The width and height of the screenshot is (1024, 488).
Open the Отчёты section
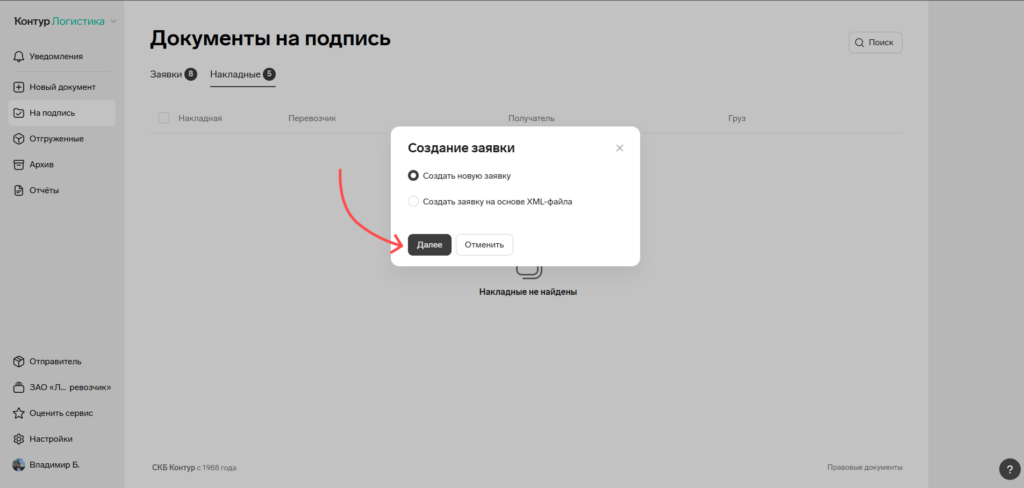44,191
